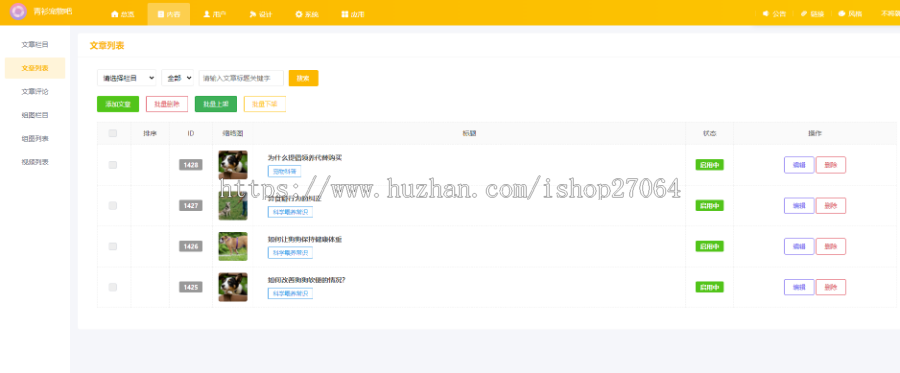
Task: Open the 系统 system settings menu
Action: coord(307,14)
